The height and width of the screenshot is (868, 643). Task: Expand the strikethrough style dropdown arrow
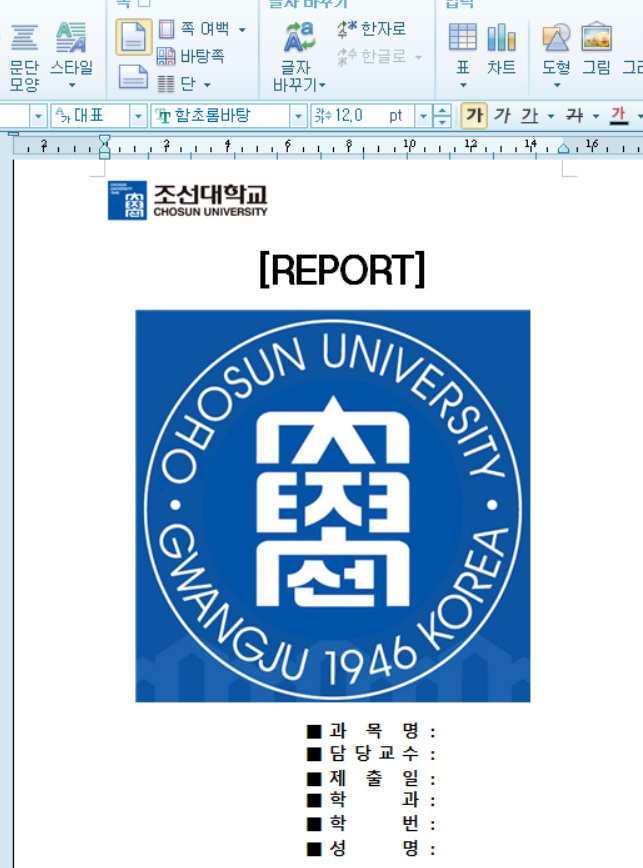(595, 116)
